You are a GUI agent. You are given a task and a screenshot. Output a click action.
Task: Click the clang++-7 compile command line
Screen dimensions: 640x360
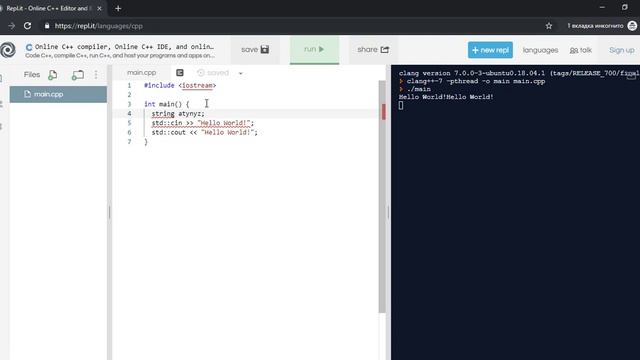tap(476, 81)
